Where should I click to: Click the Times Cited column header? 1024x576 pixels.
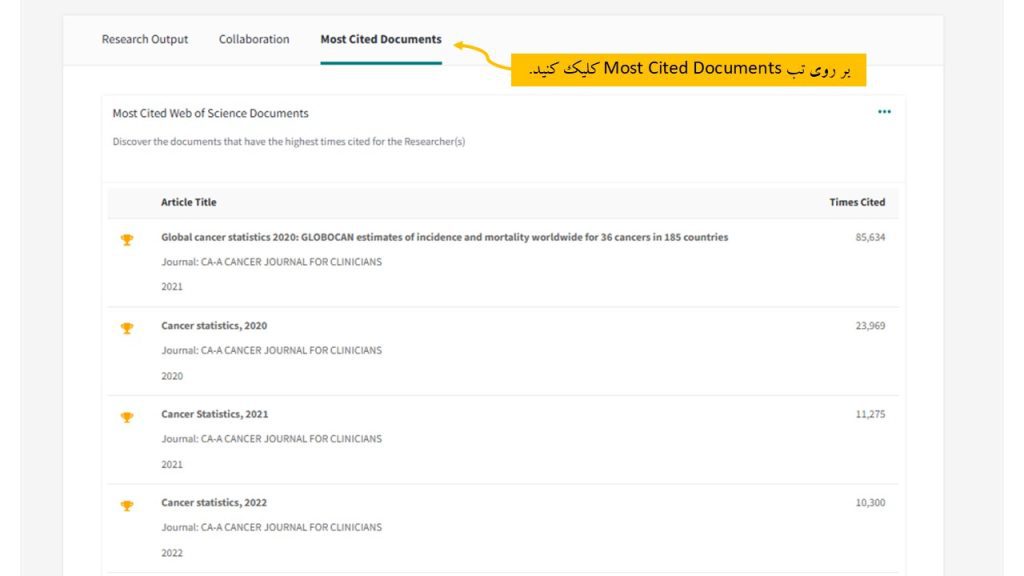tap(857, 202)
